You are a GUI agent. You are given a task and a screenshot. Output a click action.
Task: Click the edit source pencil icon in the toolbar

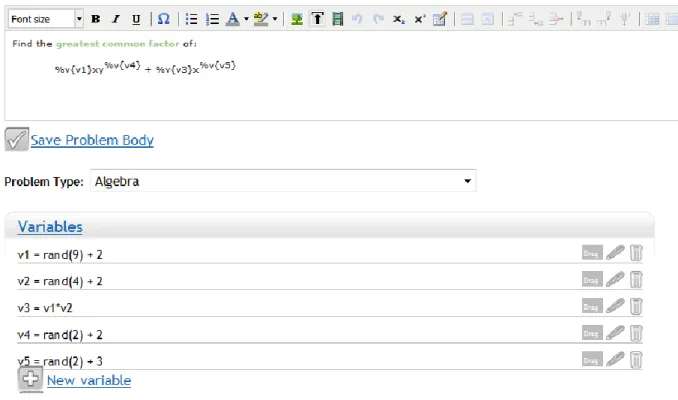tap(440, 19)
